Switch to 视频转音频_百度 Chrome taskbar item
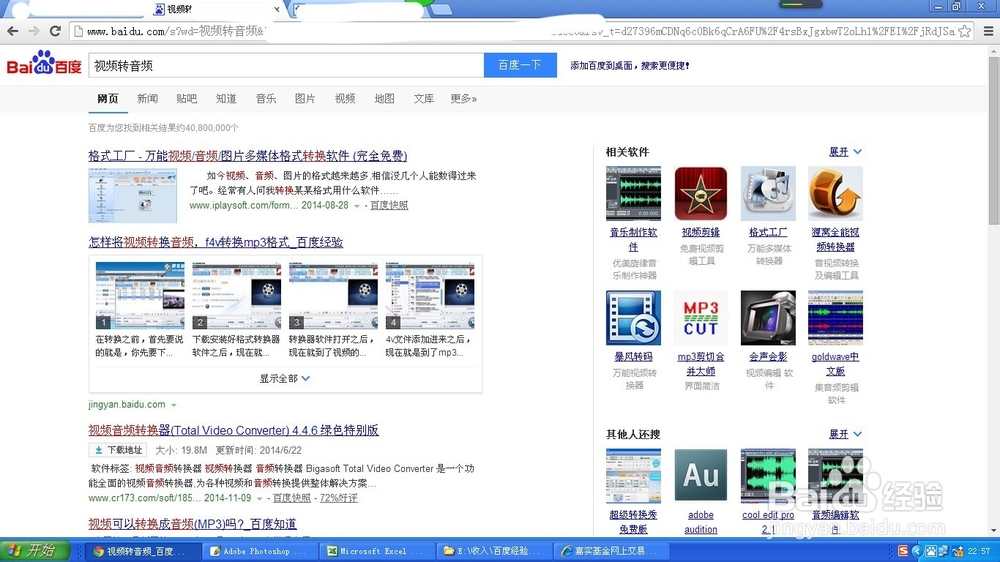The height and width of the screenshot is (562, 1000). click(x=144, y=551)
